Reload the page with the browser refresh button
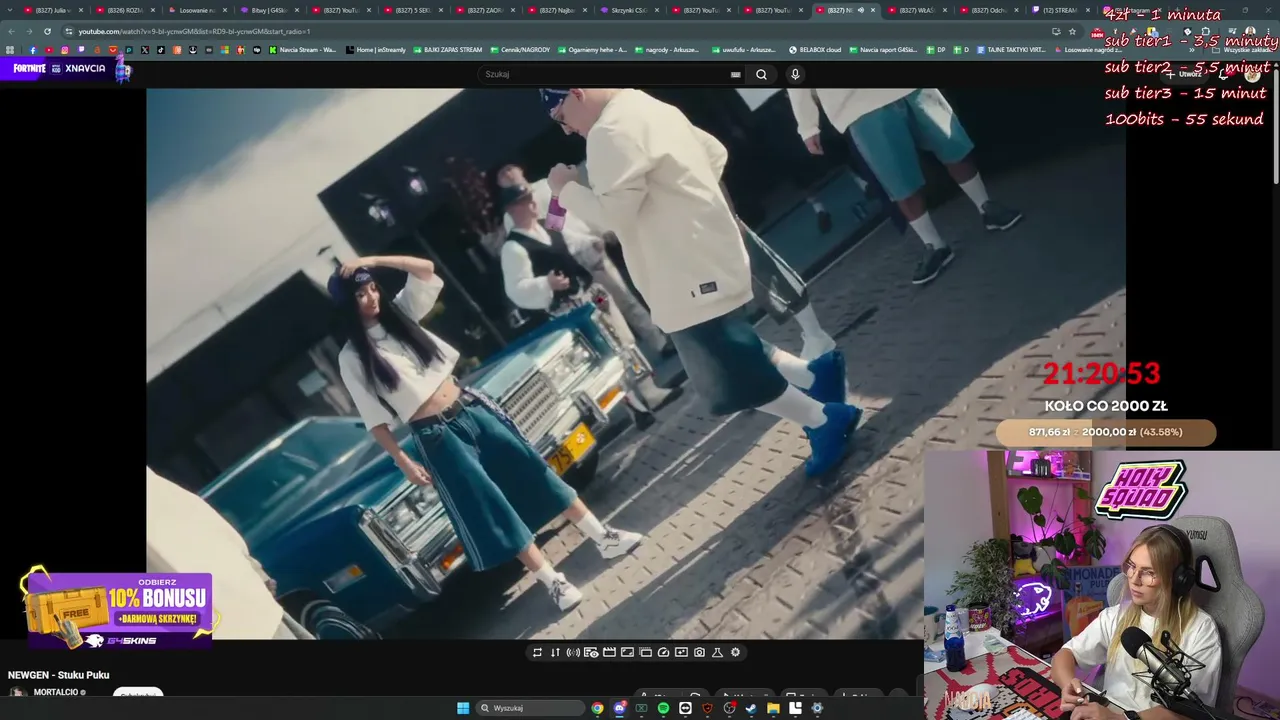1280x720 pixels. (x=47, y=31)
